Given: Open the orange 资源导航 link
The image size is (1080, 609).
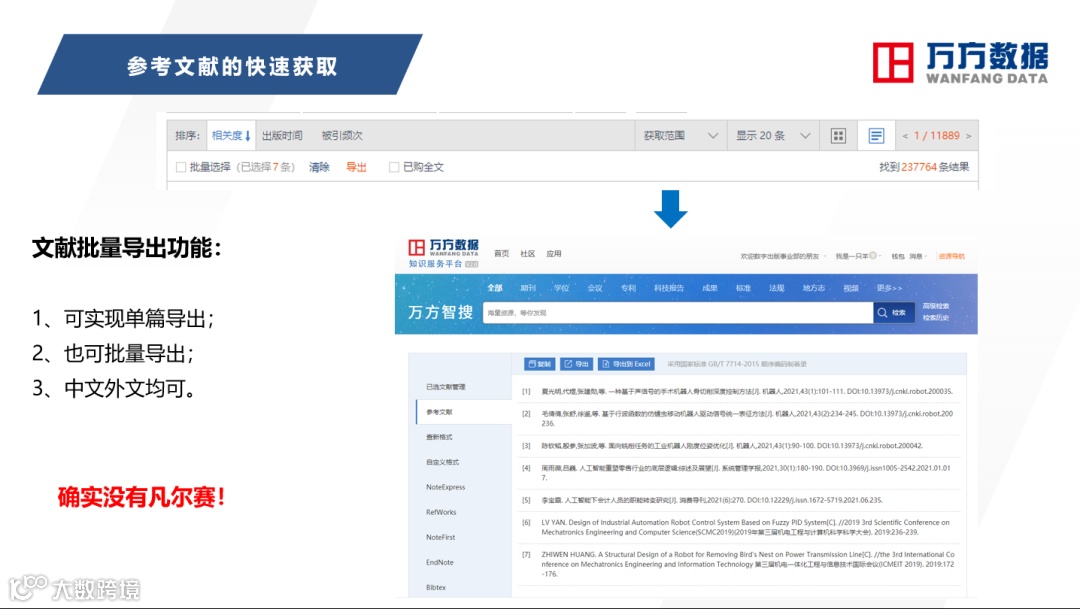Looking at the screenshot, I should click(951, 256).
